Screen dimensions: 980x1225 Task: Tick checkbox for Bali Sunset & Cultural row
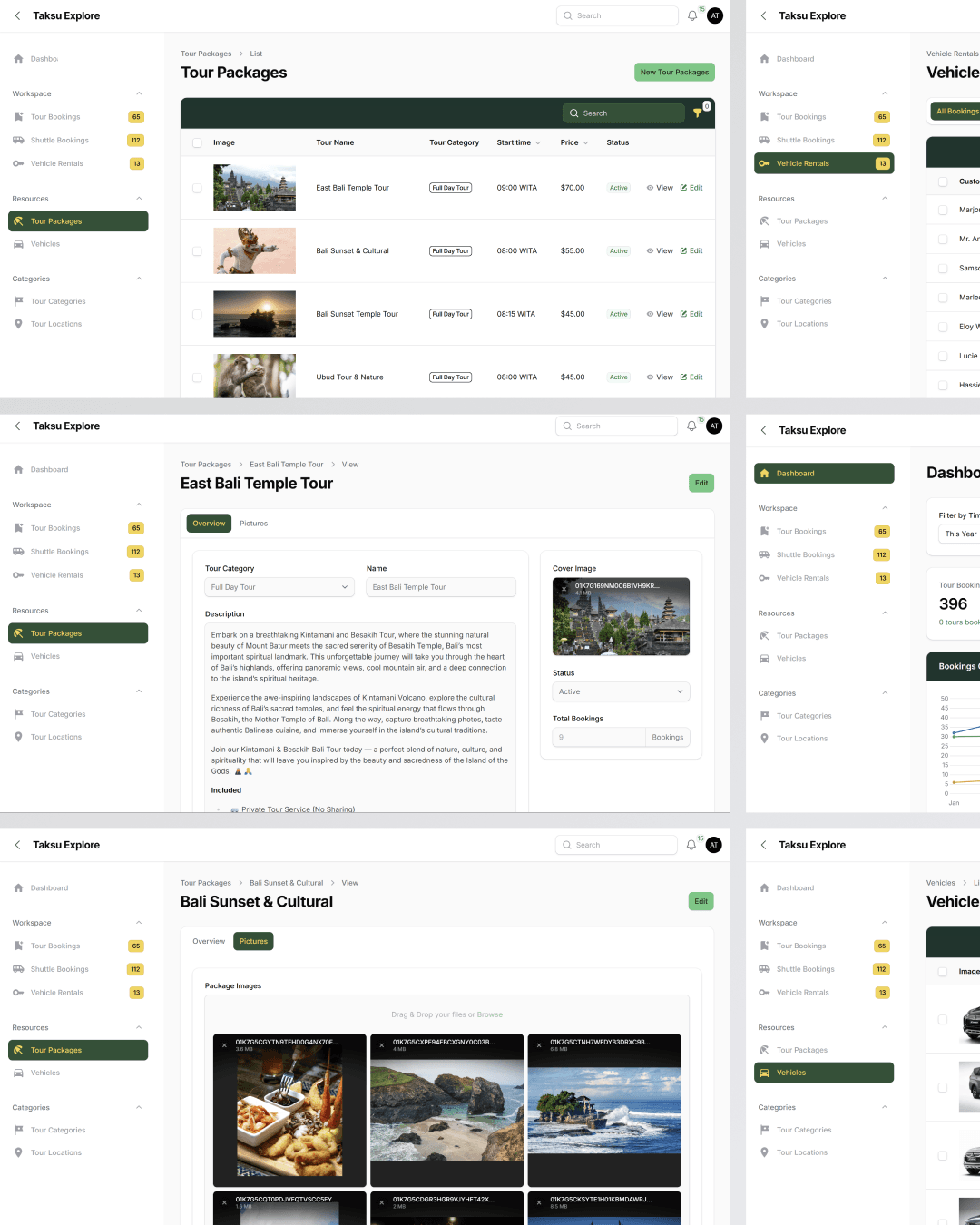[x=197, y=251]
